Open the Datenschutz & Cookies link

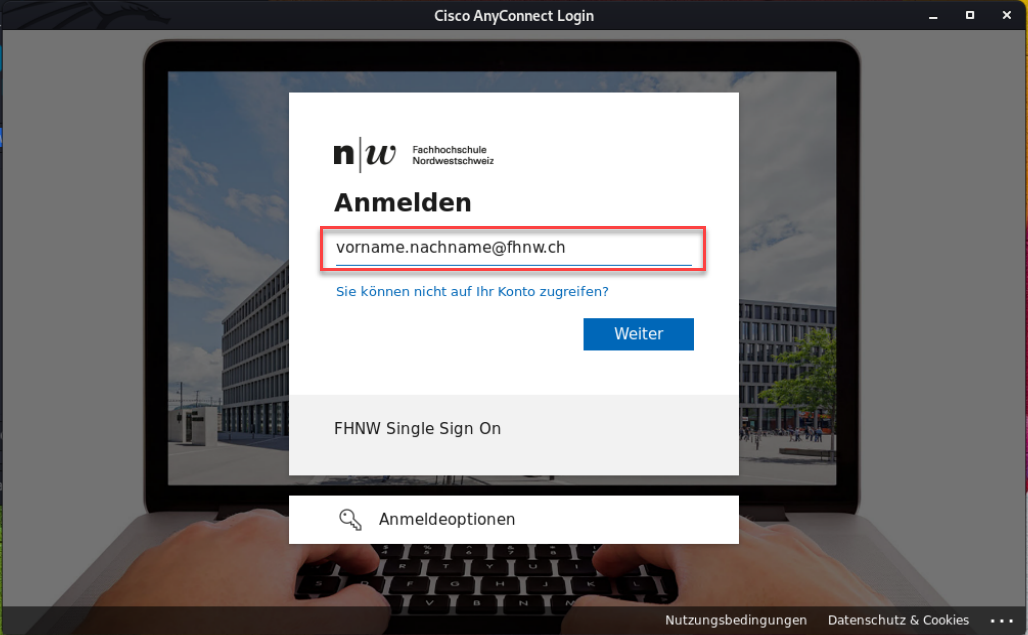pyautogui.click(x=898, y=620)
